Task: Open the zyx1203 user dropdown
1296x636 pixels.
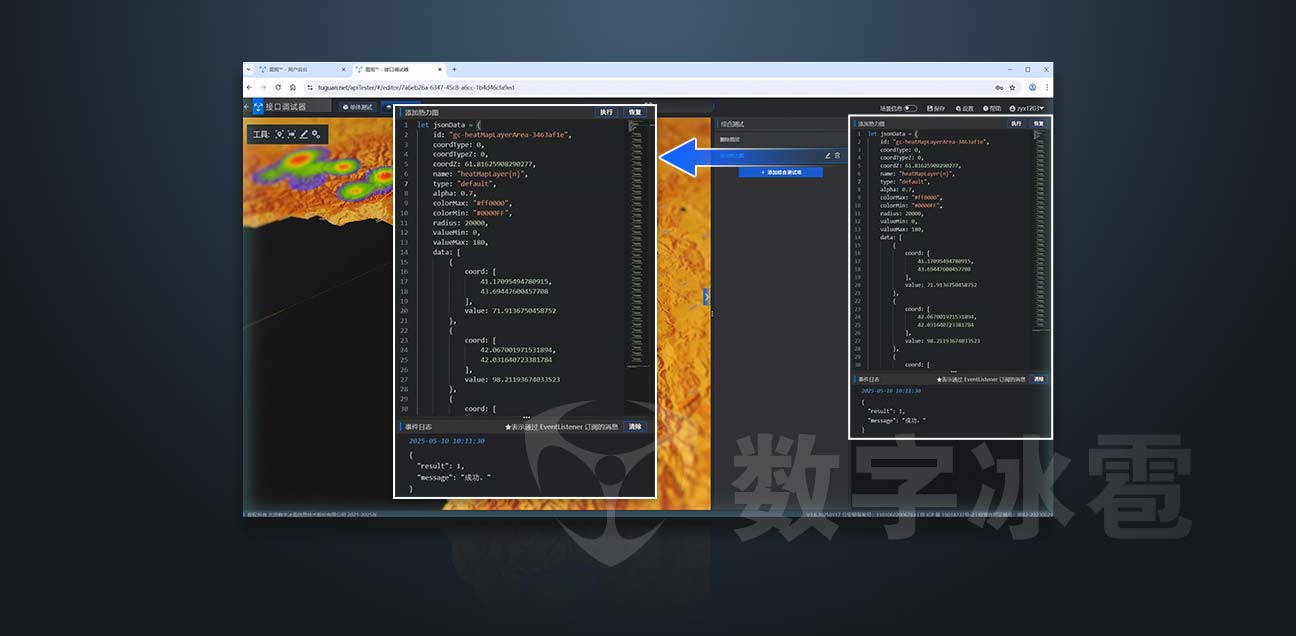Action: 1027,108
